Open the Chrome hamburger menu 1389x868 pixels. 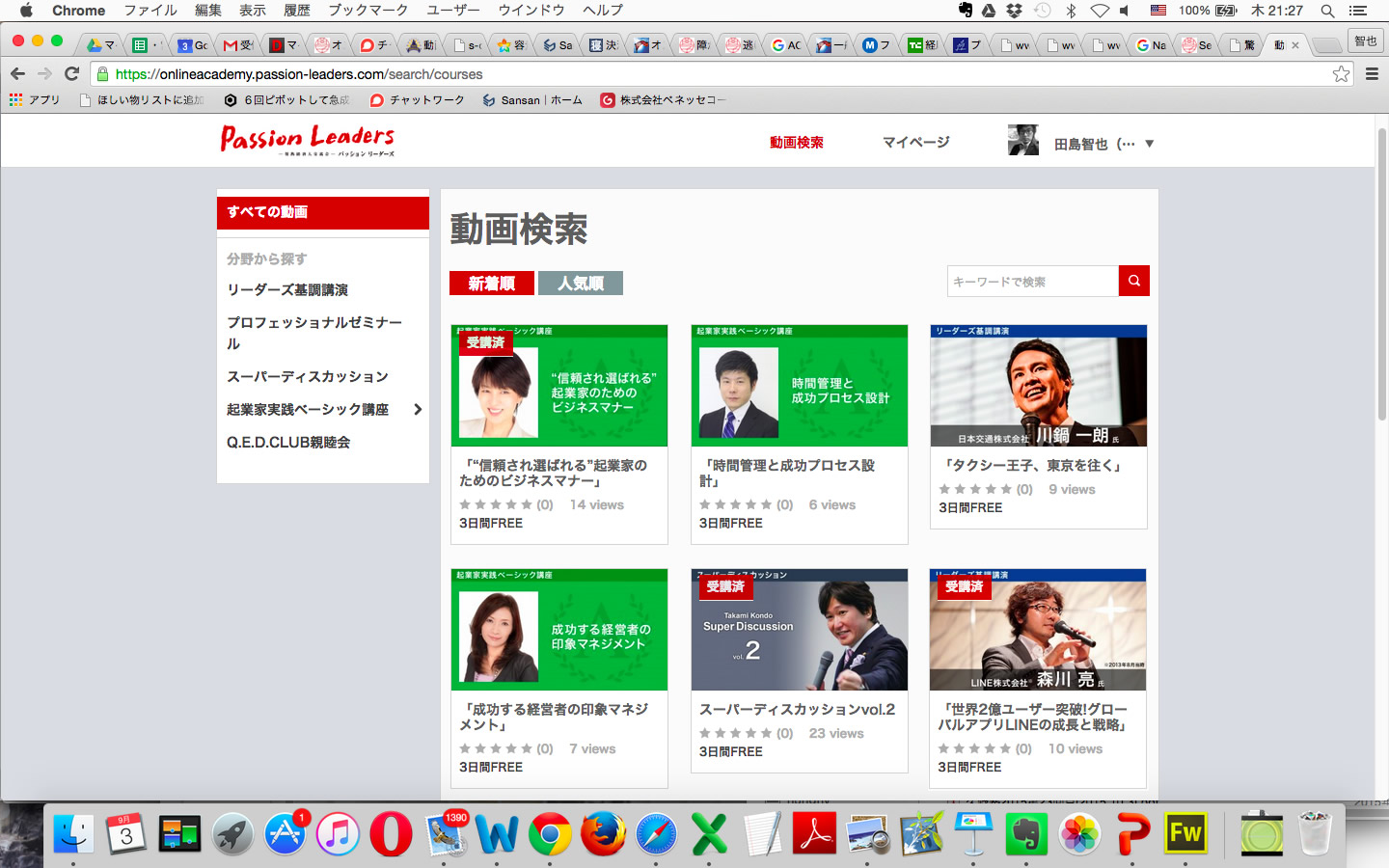click(1372, 74)
